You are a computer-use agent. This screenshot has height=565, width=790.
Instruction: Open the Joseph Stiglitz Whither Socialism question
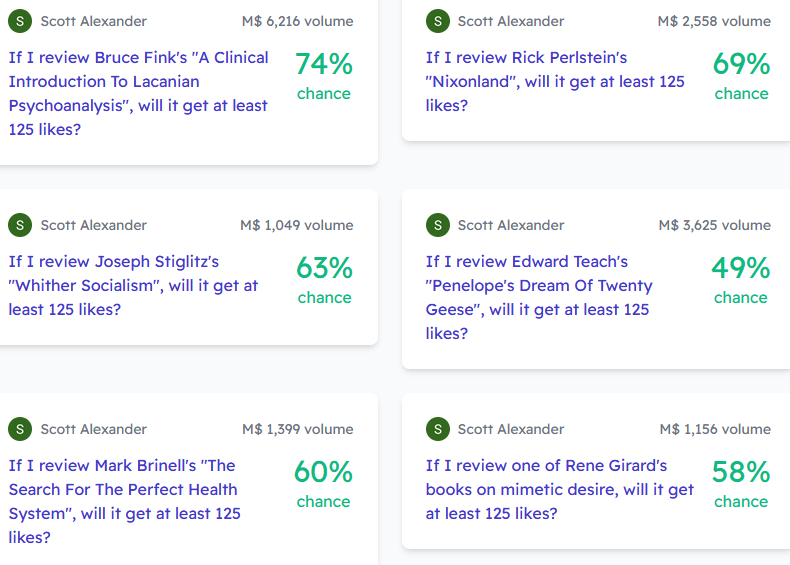tap(134, 285)
